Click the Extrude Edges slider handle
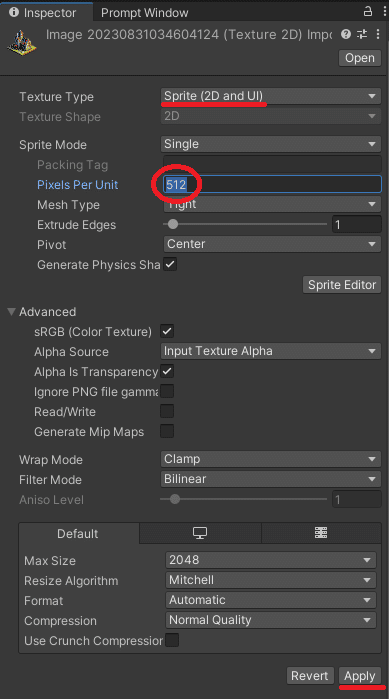Screen dimensions: 389x699 [173, 224]
